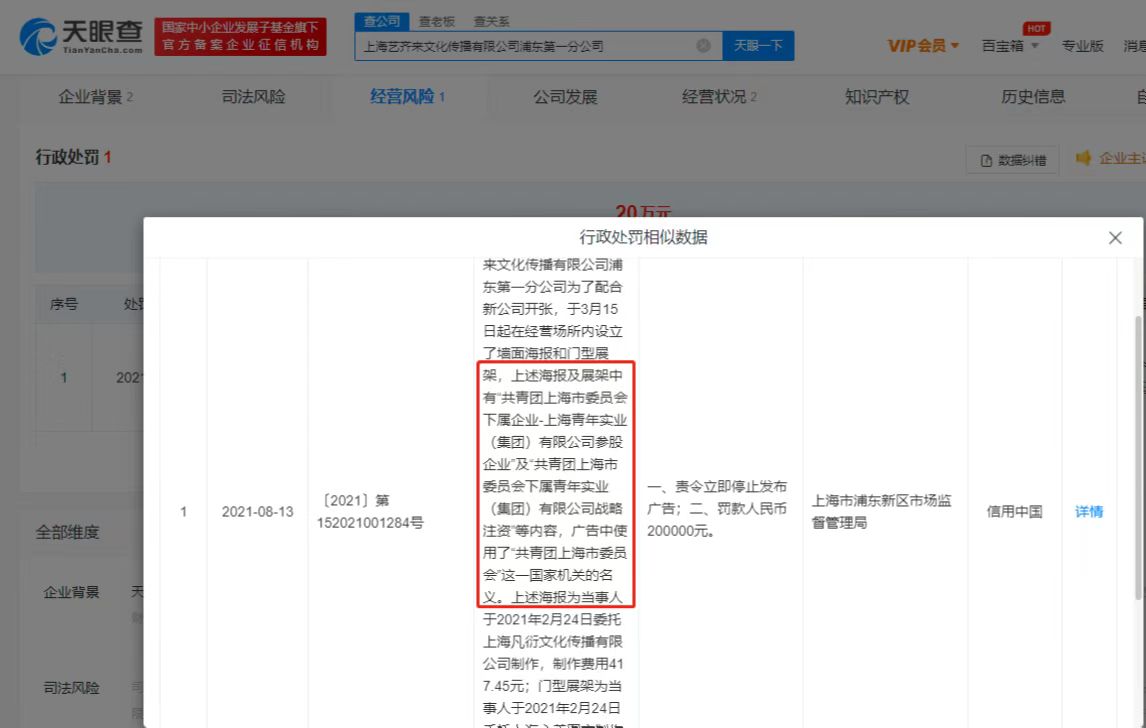The height and width of the screenshot is (728, 1146).
Task: Expand the 百宝箱 menu
Action: click(1010, 46)
